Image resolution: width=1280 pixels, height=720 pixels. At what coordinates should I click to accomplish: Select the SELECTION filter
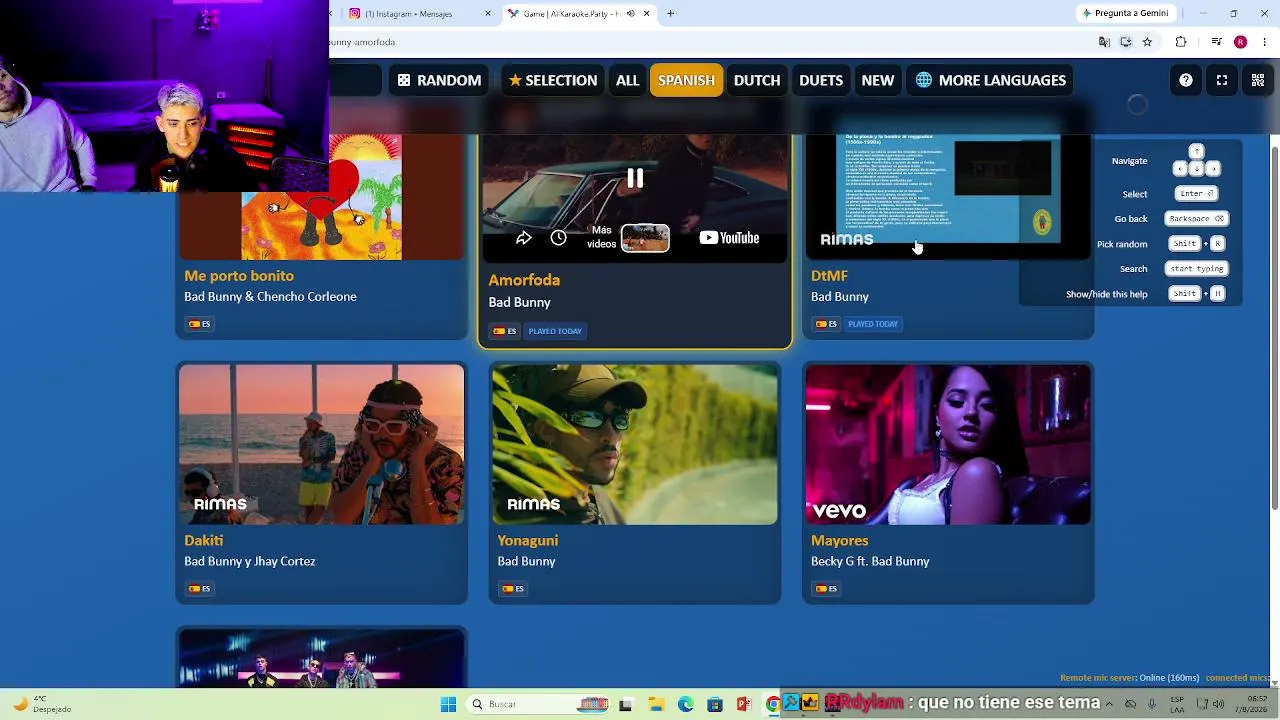553,80
